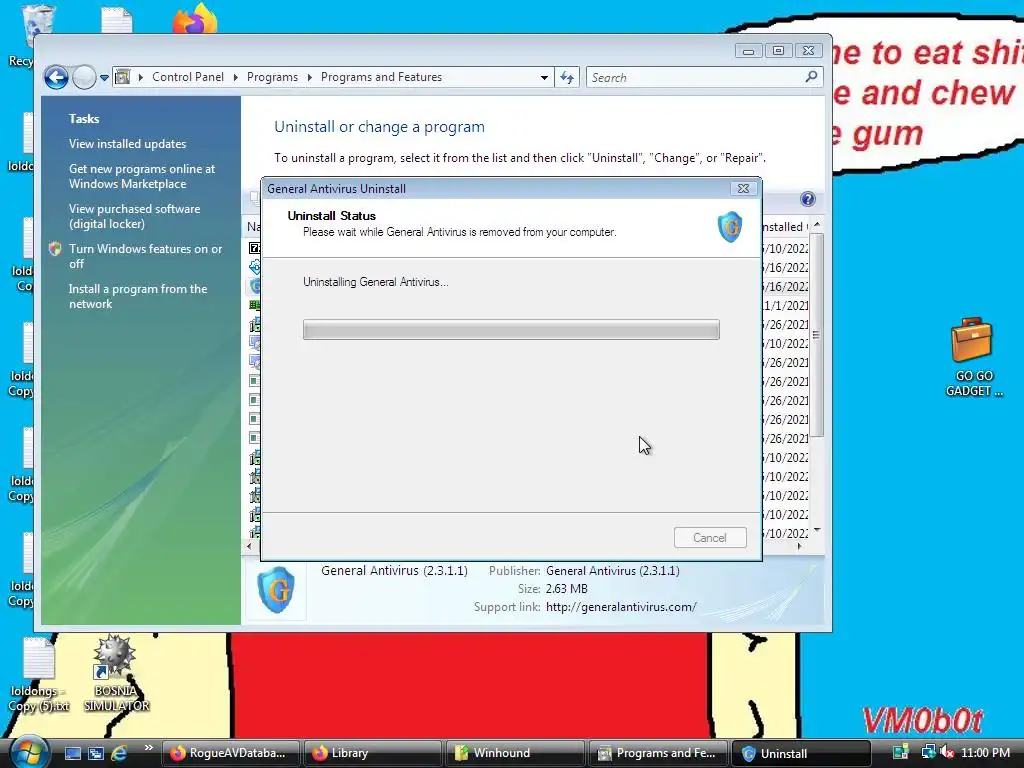Click Show Desktop quick launch icon
Viewport: 1024px width, 768px height.
pyautogui.click(x=72, y=753)
